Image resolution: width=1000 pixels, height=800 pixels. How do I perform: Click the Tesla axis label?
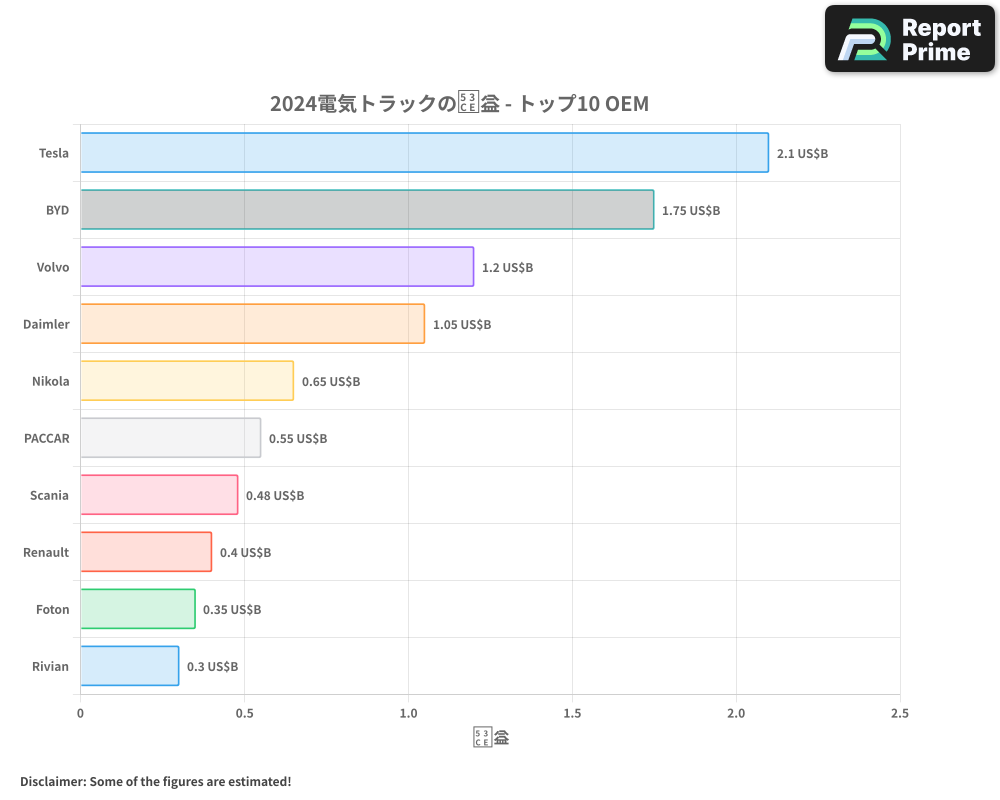(52, 153)
